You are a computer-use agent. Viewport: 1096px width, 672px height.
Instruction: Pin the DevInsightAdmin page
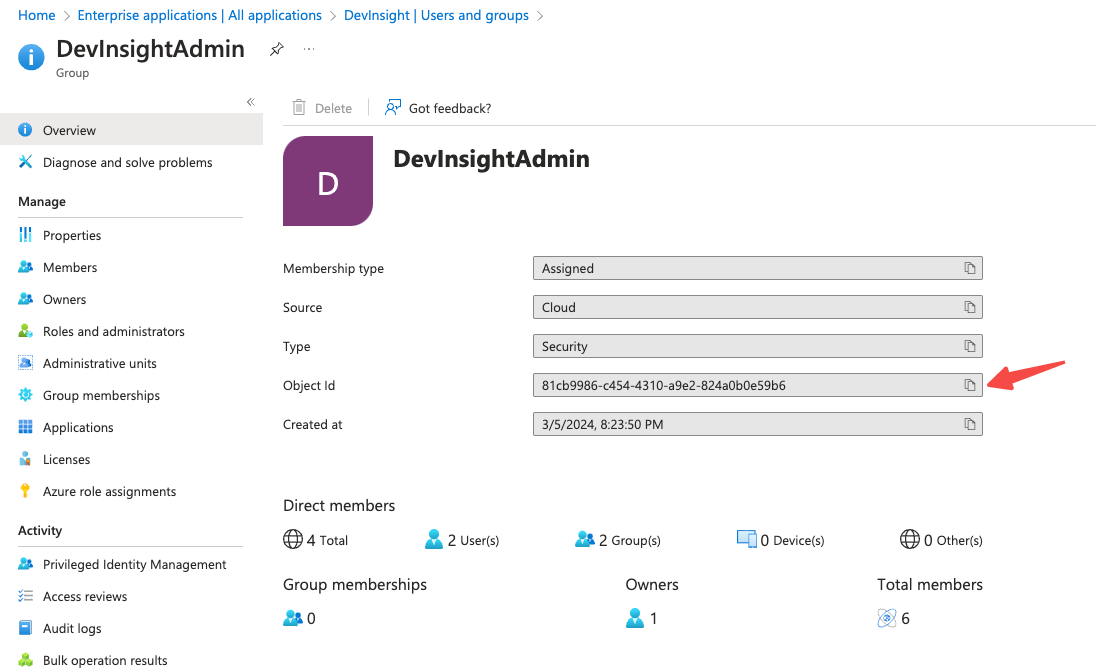277,48
